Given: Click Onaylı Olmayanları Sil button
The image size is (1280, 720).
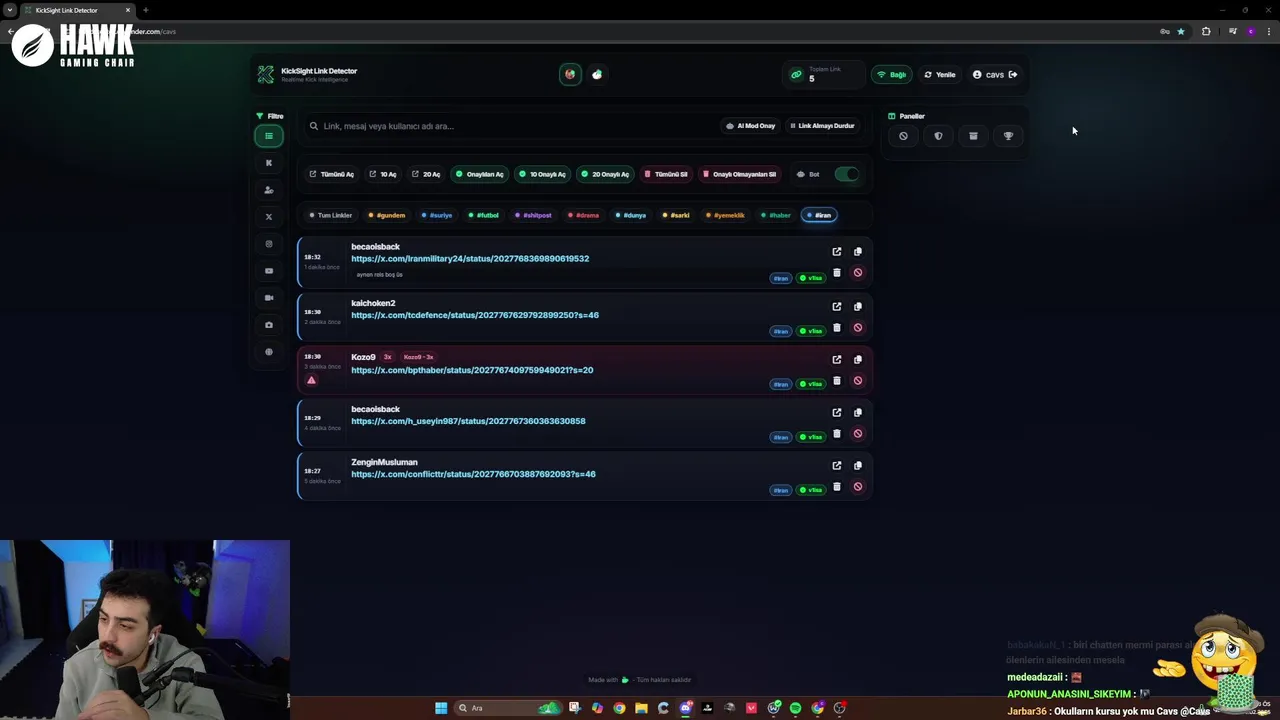Looking at the screenshot, I should click(739, 174).
